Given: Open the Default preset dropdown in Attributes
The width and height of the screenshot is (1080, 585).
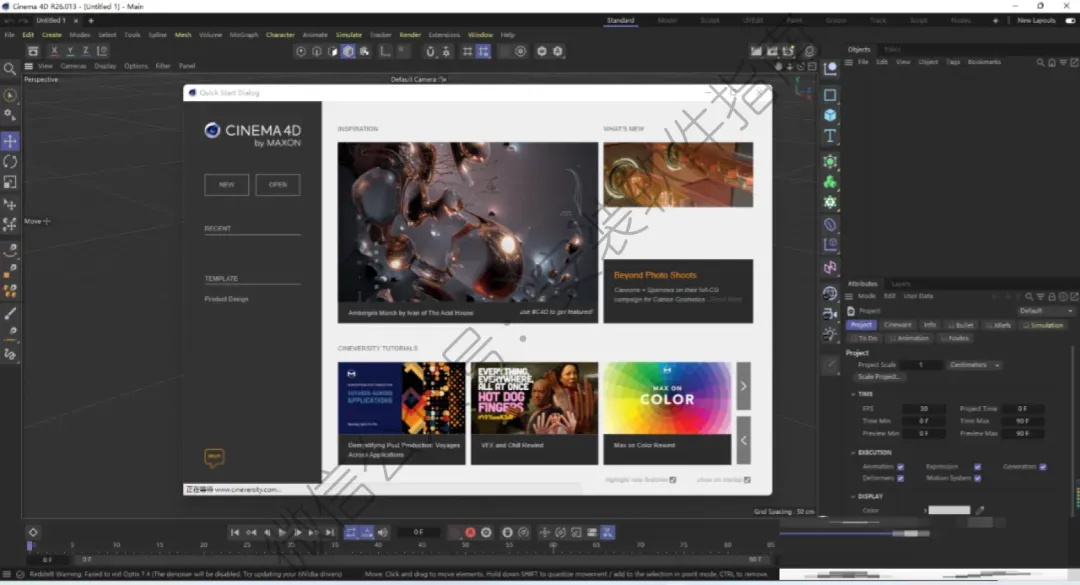Looking at the screenshot, I should pyautogui.click(x=1045, y=311).
